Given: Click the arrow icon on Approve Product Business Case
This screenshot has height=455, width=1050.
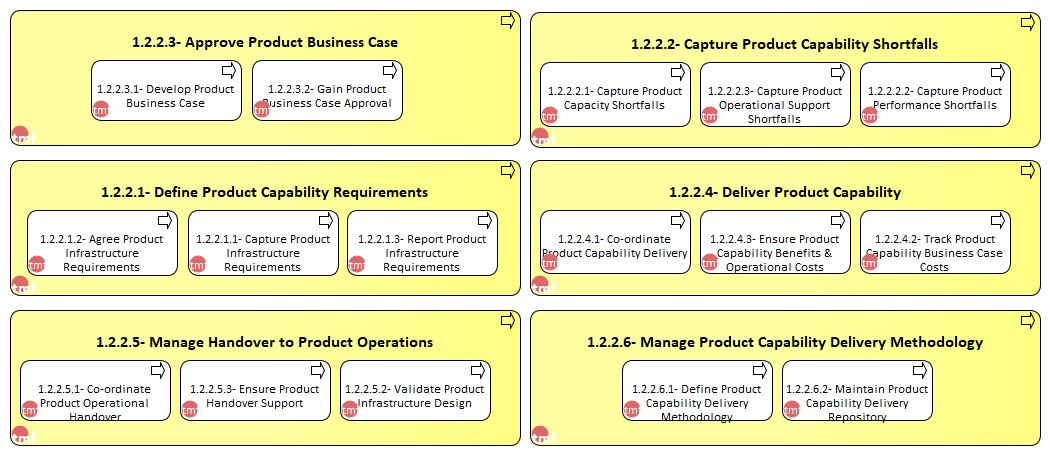Looking at the screenshot, I should click(508, 21).
